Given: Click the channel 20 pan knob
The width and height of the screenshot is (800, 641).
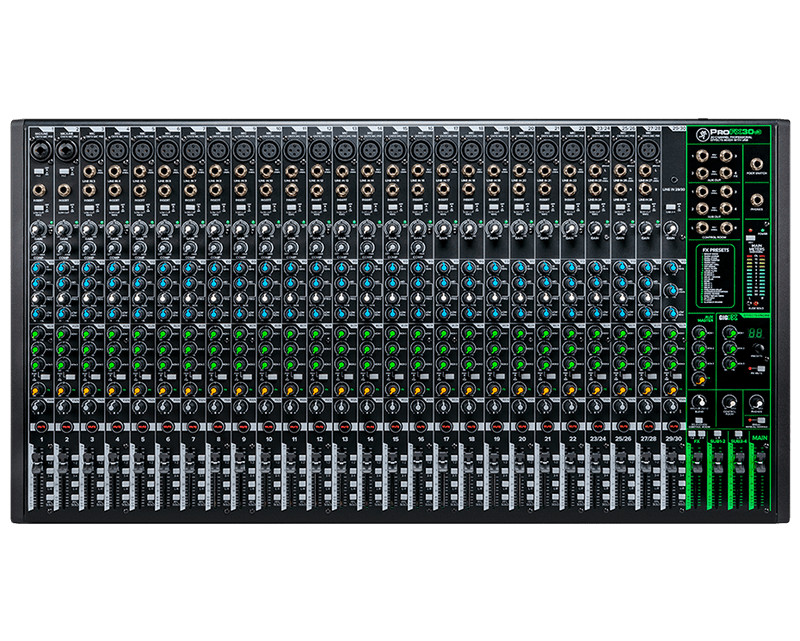Looking at the screenshot, I should 519,408.
